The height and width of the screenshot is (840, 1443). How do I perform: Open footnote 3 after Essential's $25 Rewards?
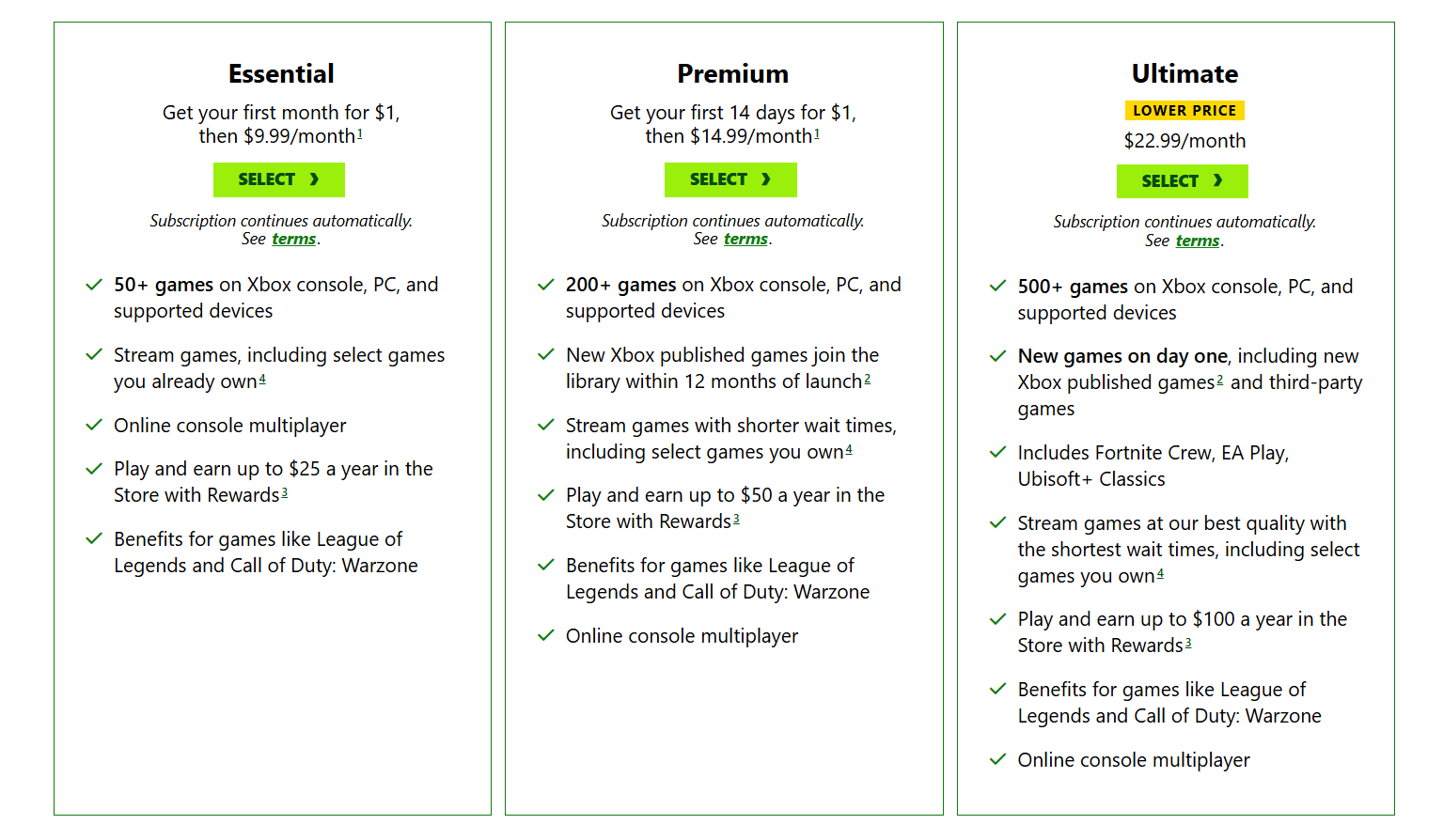click(x=284, y=492)
